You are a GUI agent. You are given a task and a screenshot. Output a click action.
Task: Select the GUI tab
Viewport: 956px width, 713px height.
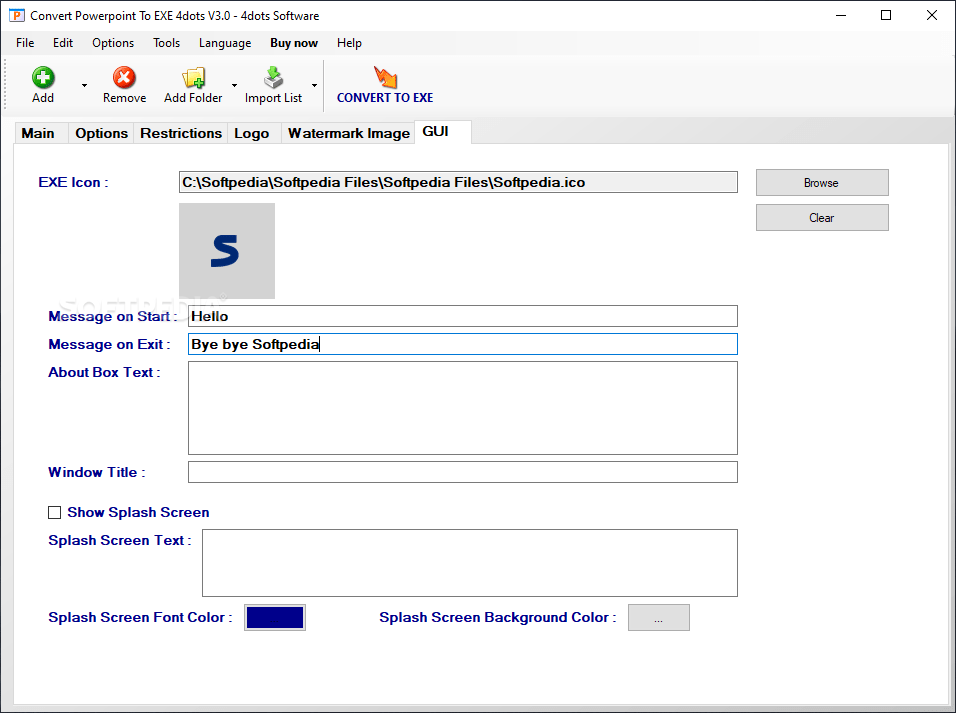coord(443,132)
